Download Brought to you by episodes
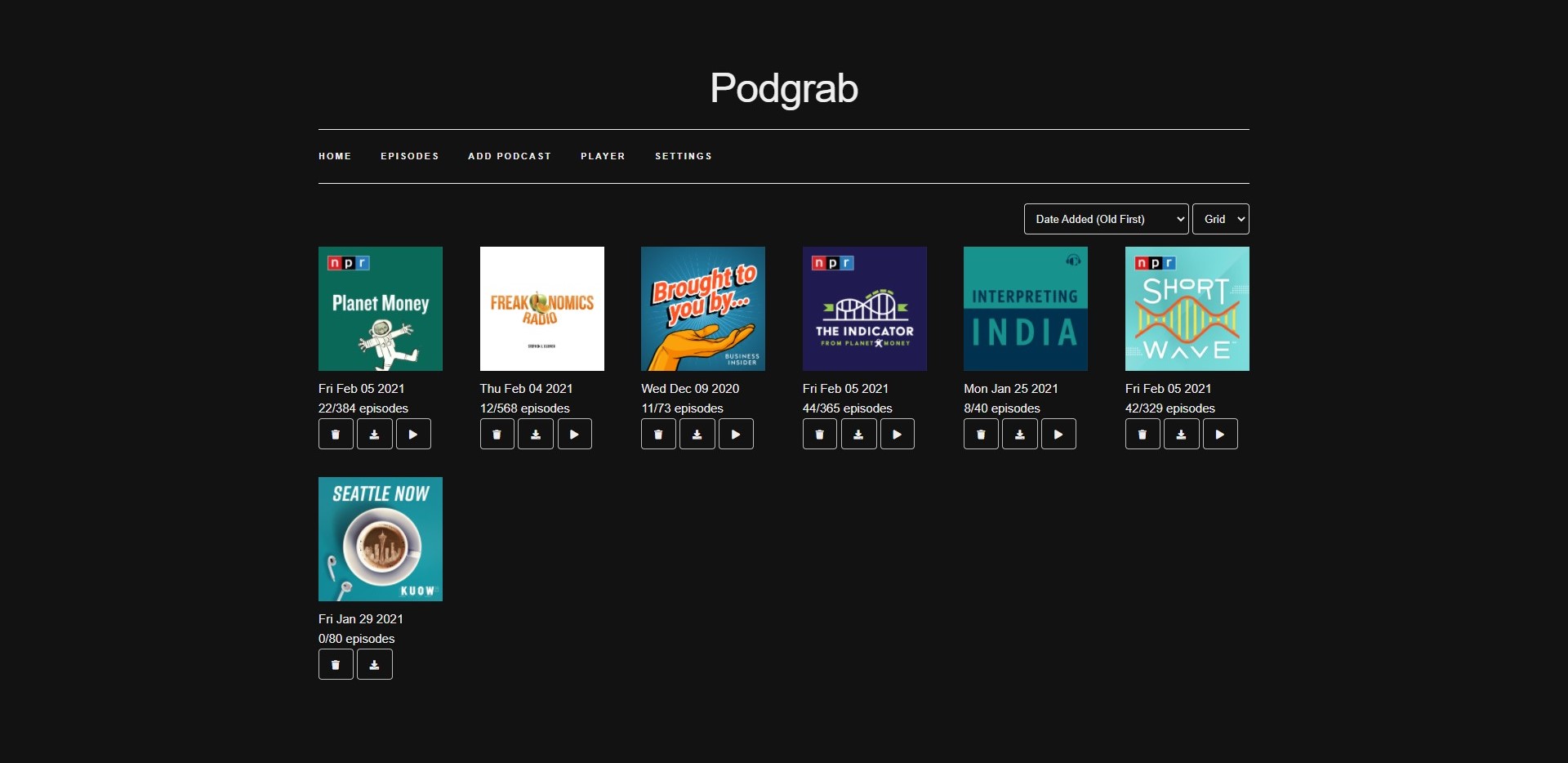1568x763 pixels. (697, 434)
